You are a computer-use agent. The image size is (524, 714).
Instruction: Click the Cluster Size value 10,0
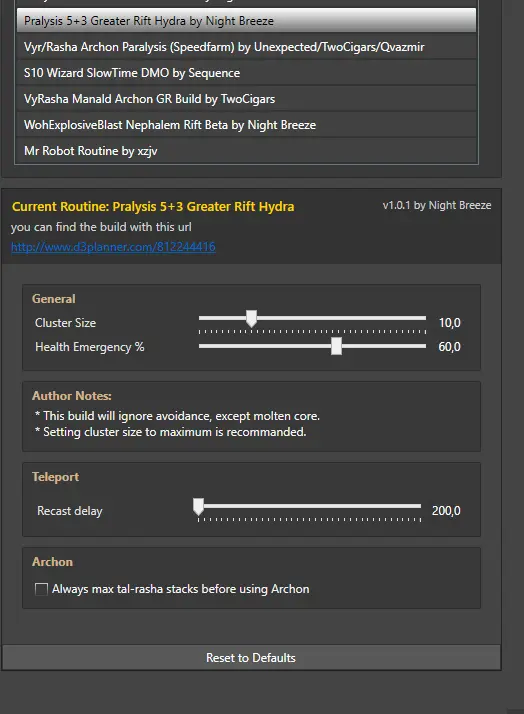point(449,323)
